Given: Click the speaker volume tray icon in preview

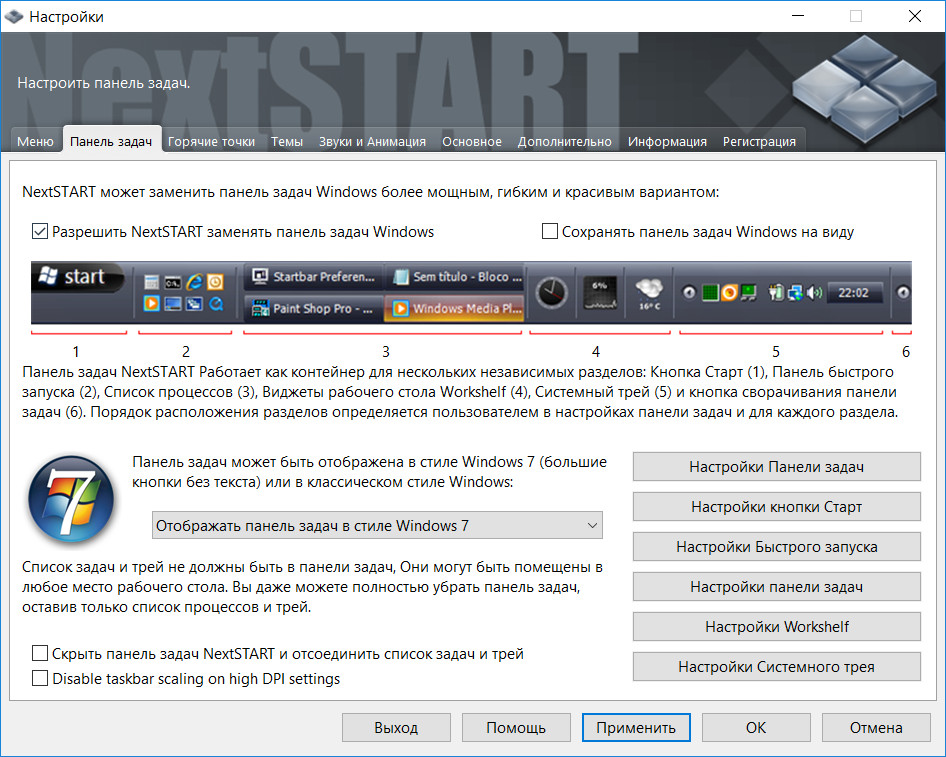Looking at the screenshot, I should coord(814,293).
